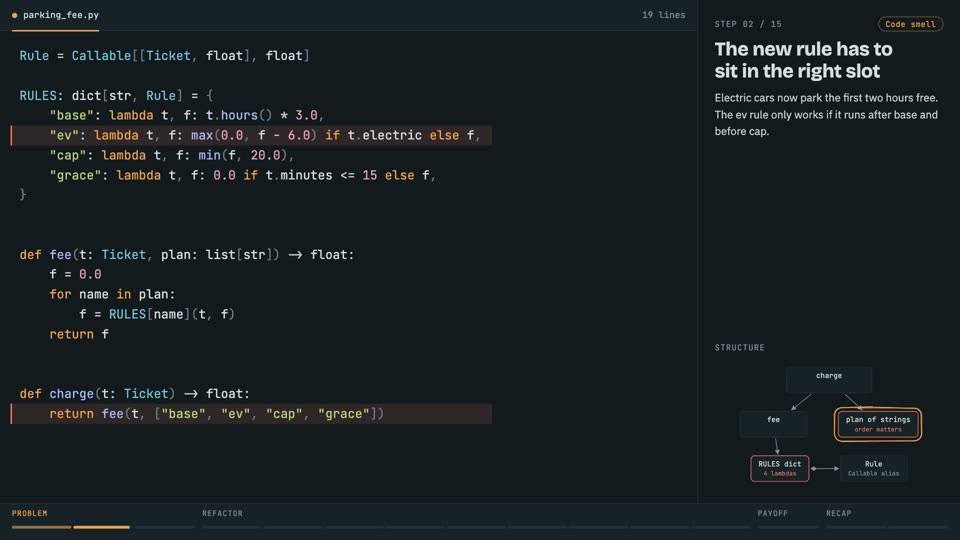Click the "Rule = Callable" type alias line
The width and height of the screenshot is (960, 540).
(165, 56)
